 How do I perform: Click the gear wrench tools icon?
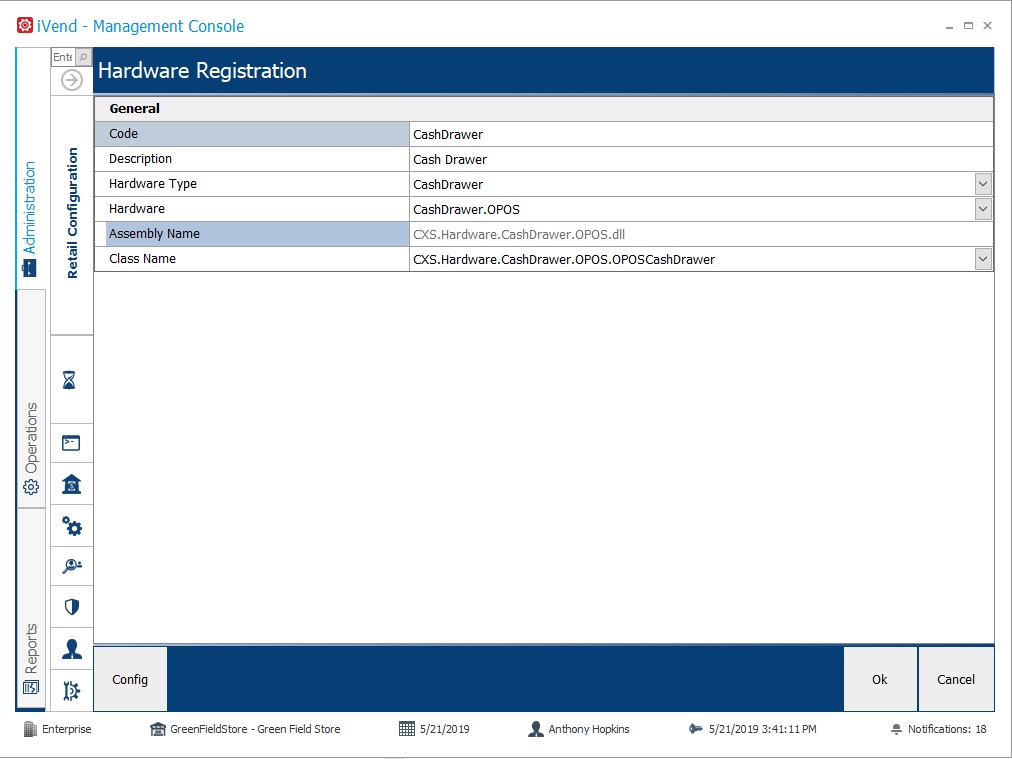[x=72, y=691]
